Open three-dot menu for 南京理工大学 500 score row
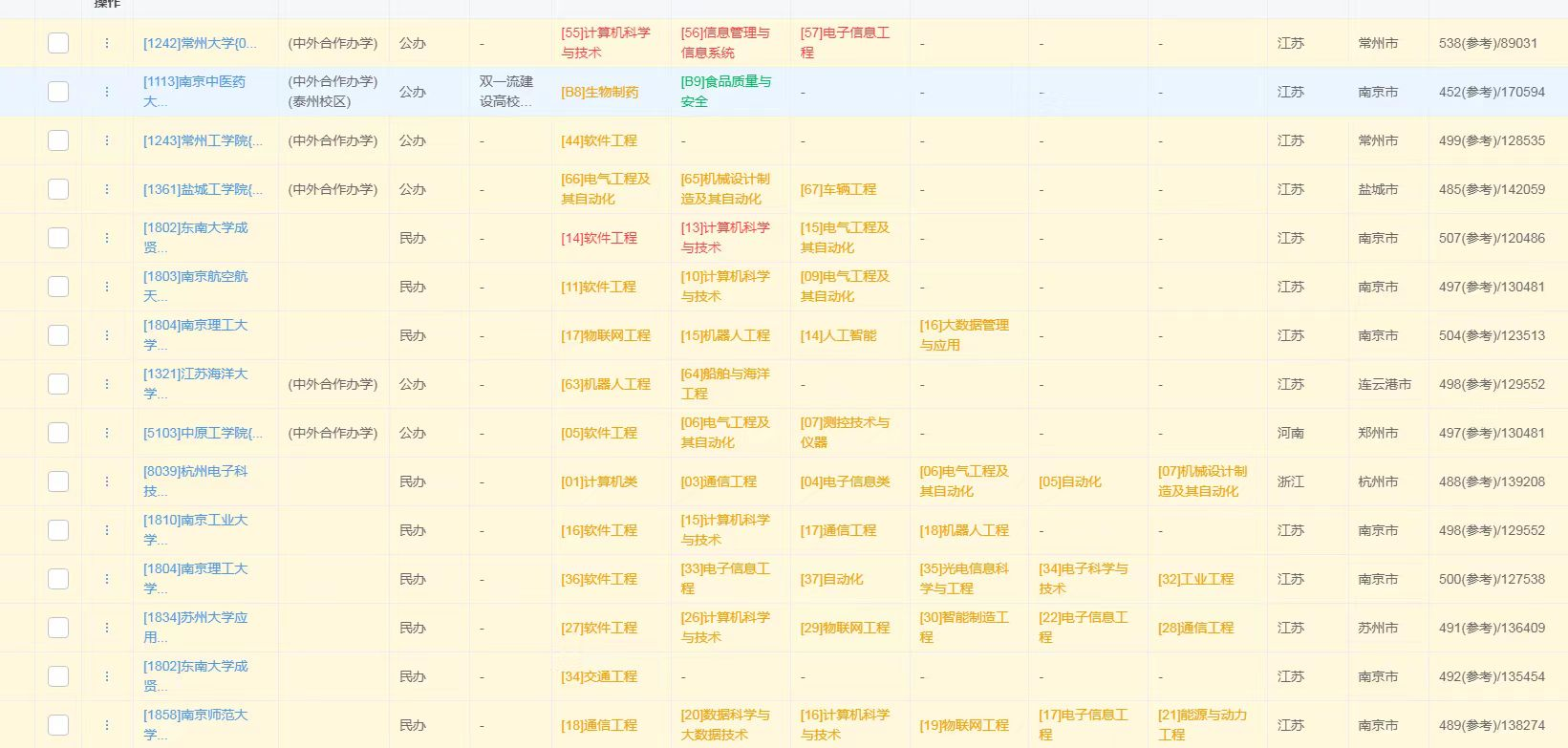This screenshot has height=748, width=1568. [107, 579]
